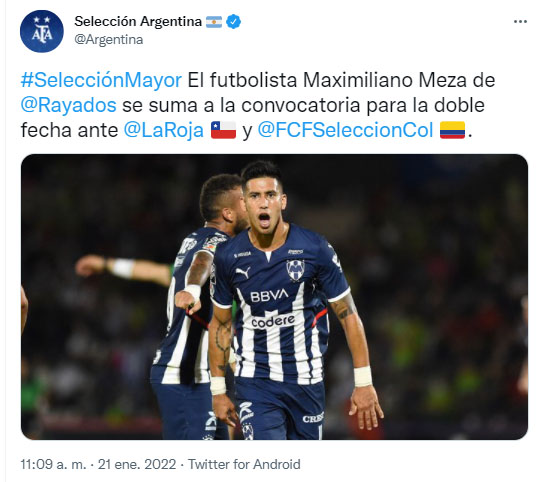The height and width of the screenshot is (482, 540).
Task: Click the Selección Argentina display name
Action: point(138,21)
